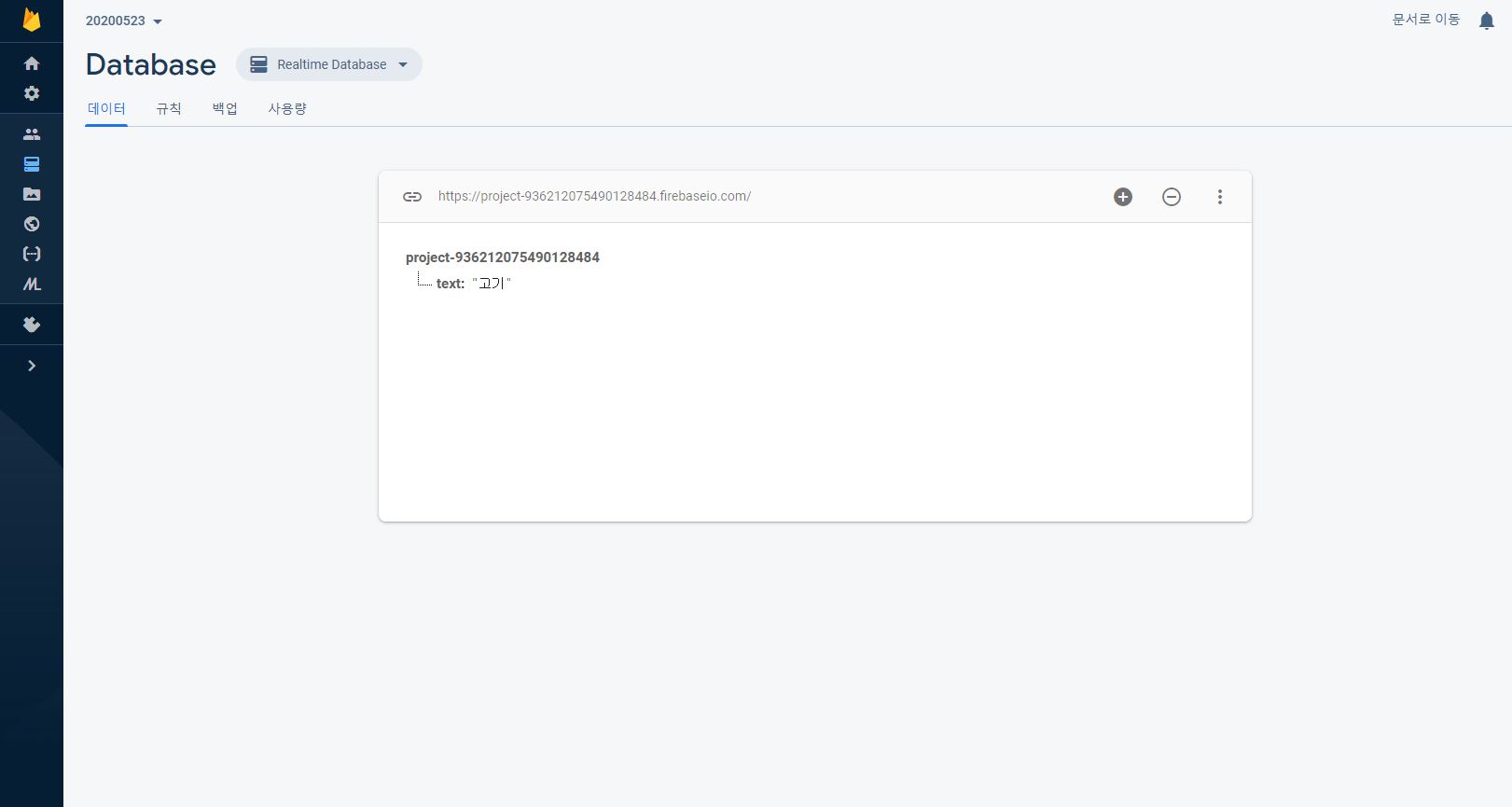Open Extensions icon in sidebar
1512x807 pixels.
[32, 325]
